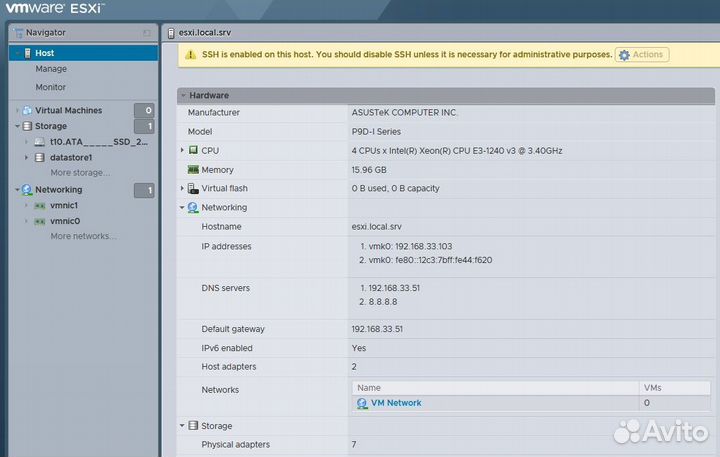Click the vmnic1 adapter icon
The height and width of the screenshot is (457, 720).
click(40, 205)
